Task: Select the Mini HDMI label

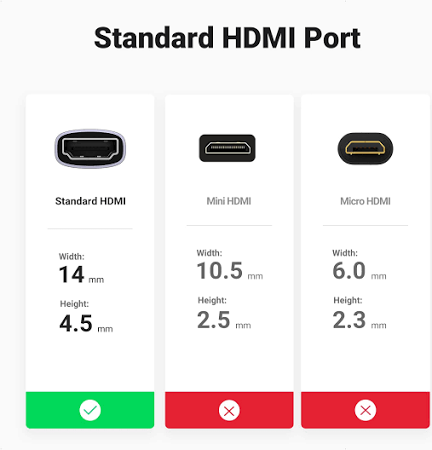Action: click(x=229, y=201)
